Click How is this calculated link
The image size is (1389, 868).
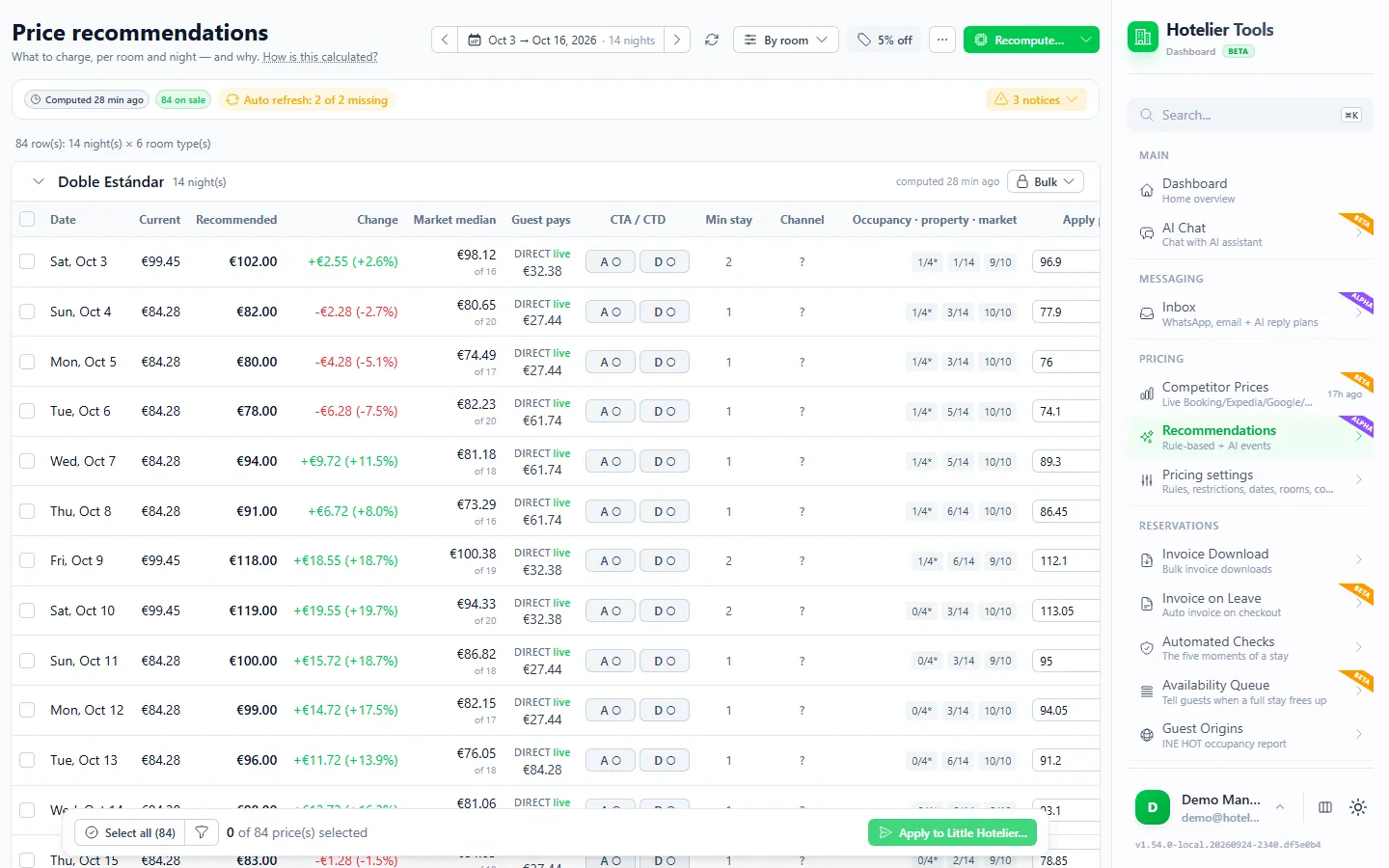click(320, 57)
